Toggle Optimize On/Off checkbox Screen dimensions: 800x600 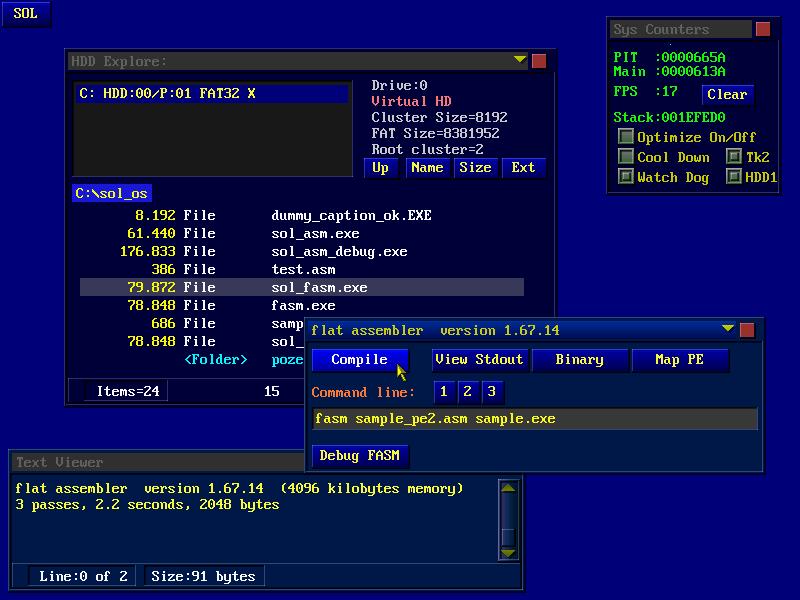626,136
